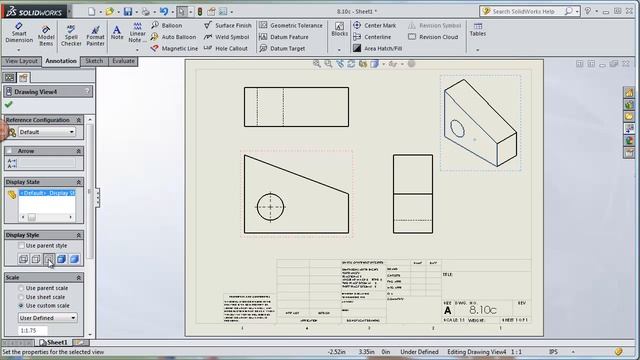Select Use custom scale option
Viewport: 640px width, 360px height.
[x=21, y=306]
